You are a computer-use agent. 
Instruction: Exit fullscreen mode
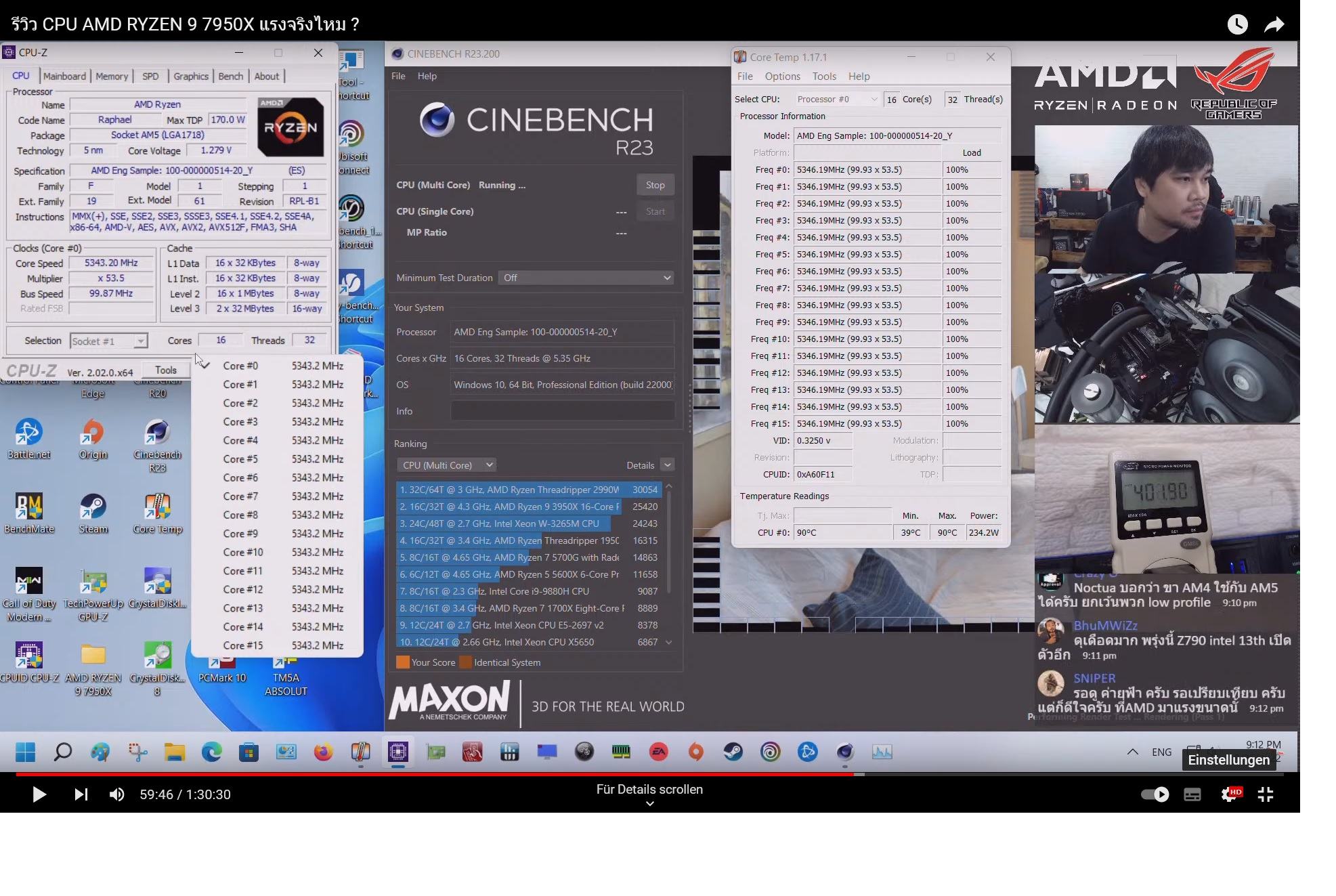point(1266,794)
